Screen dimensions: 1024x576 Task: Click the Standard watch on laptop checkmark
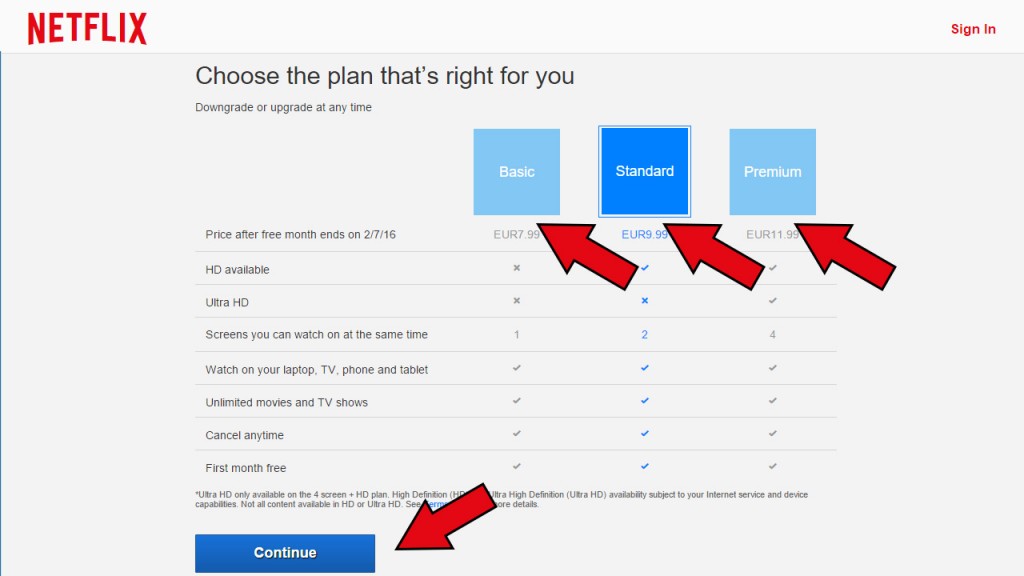coord(645,368)
